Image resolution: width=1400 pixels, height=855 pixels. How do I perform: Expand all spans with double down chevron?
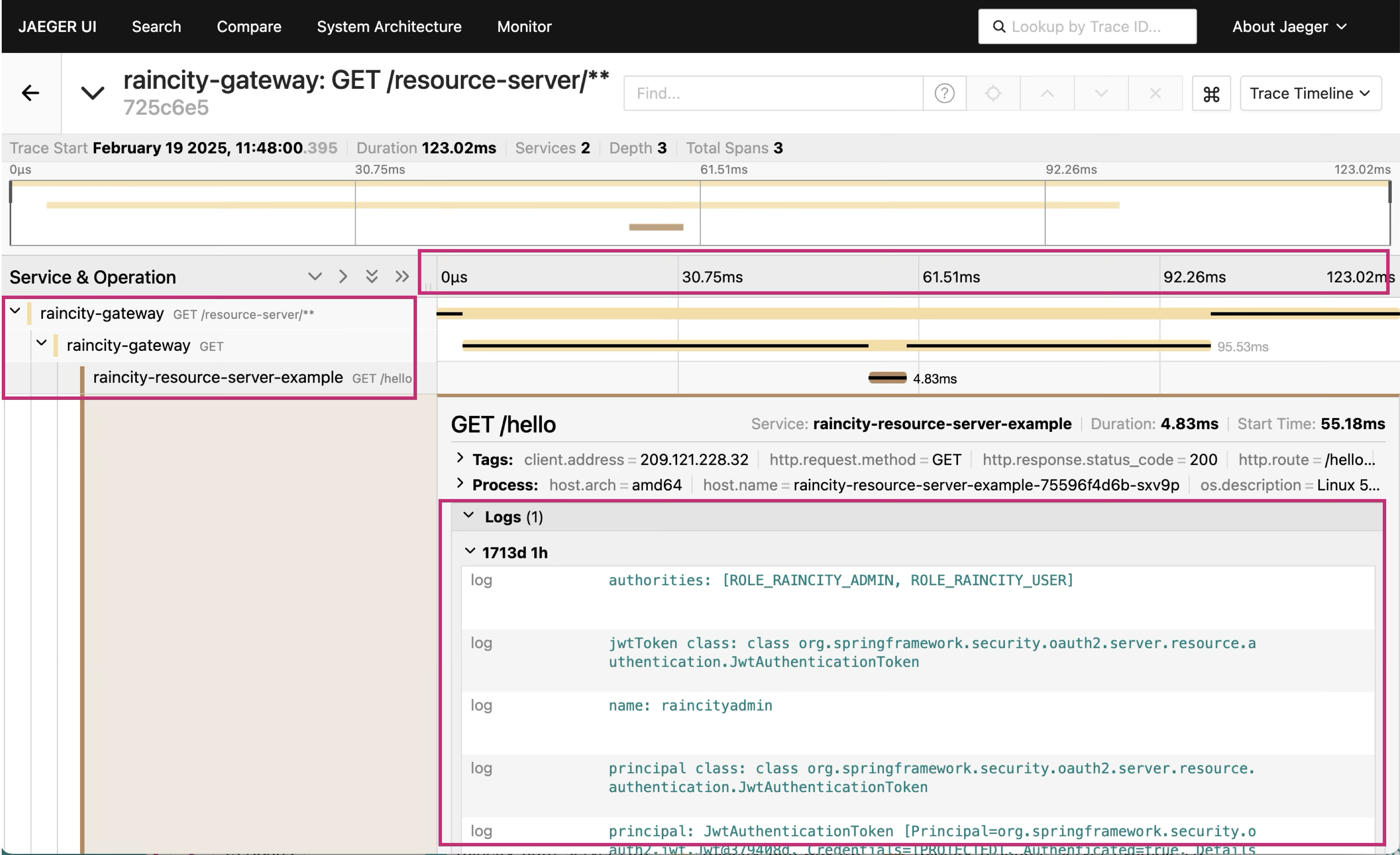pos(372,277)
